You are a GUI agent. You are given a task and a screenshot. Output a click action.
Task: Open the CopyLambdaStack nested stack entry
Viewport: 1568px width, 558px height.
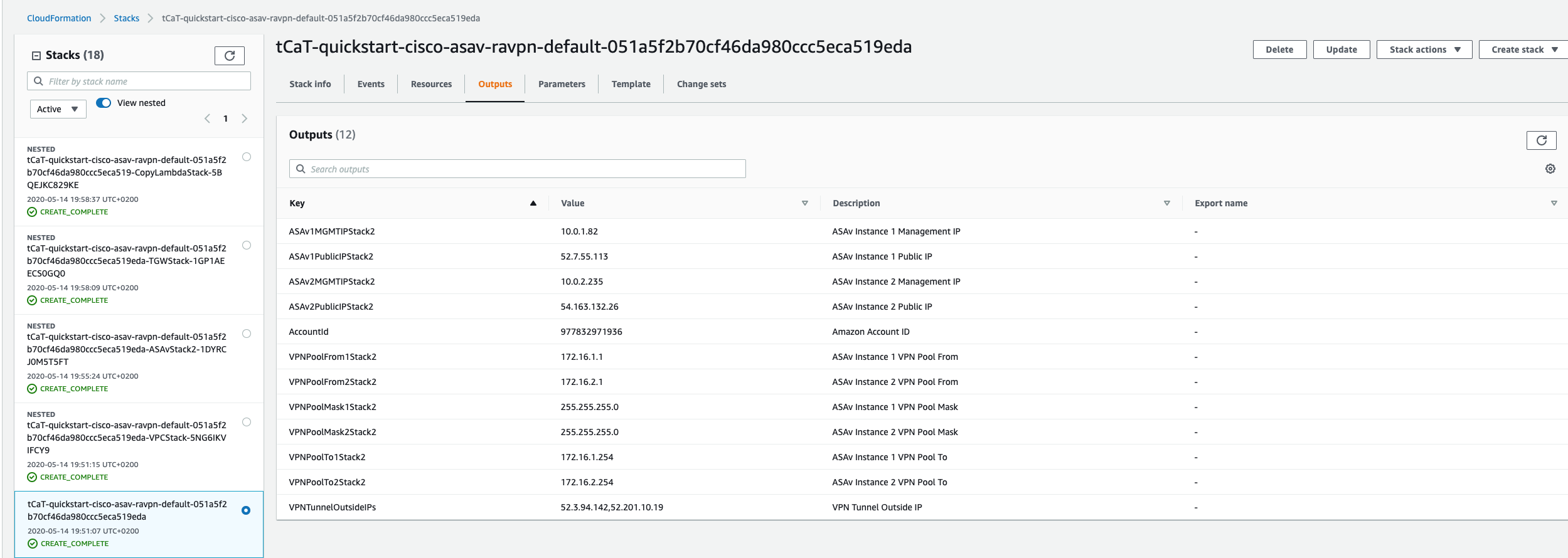(x=126, y=172)
